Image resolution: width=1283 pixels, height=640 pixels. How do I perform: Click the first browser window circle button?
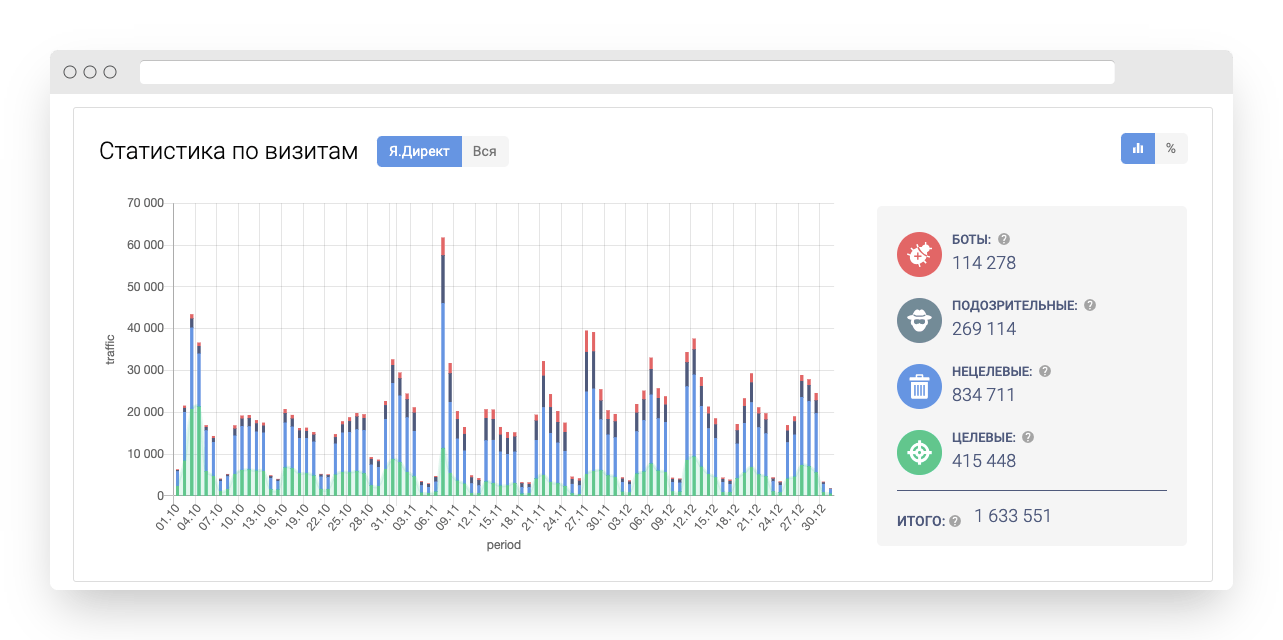[70, 72]
